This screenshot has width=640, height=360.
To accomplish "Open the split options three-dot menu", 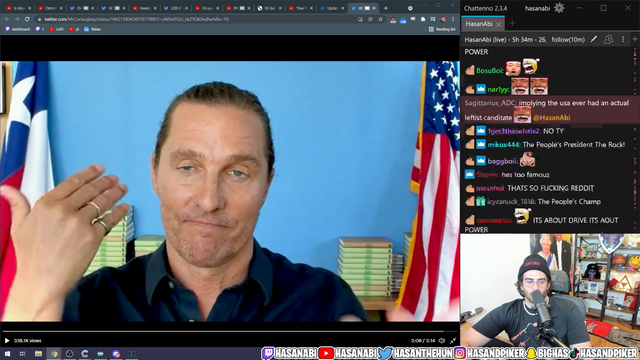I will 623,39.
